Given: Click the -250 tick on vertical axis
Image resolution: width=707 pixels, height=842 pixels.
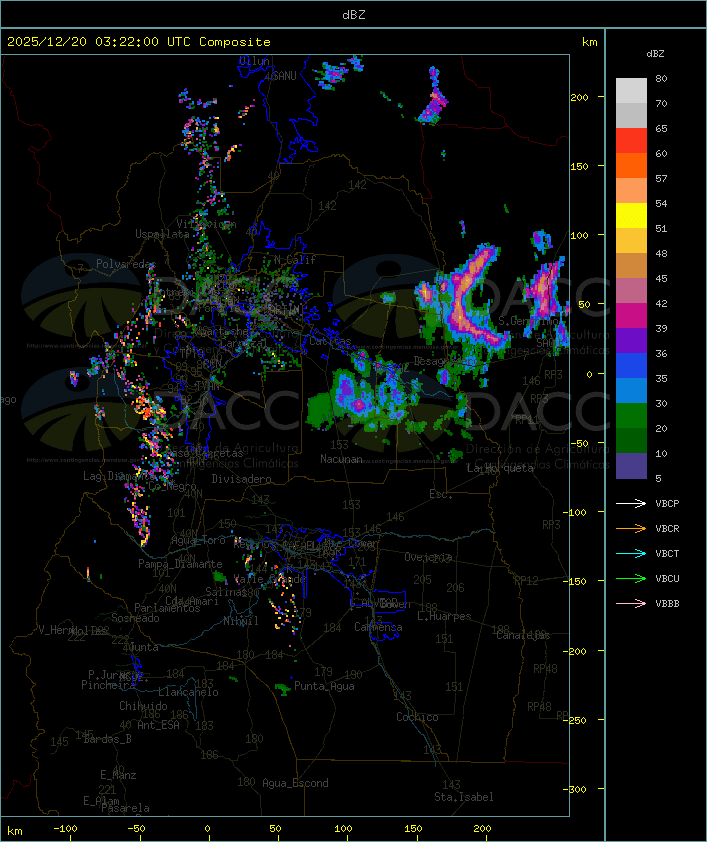Looking at the screenshot, I should pos(575,720).
